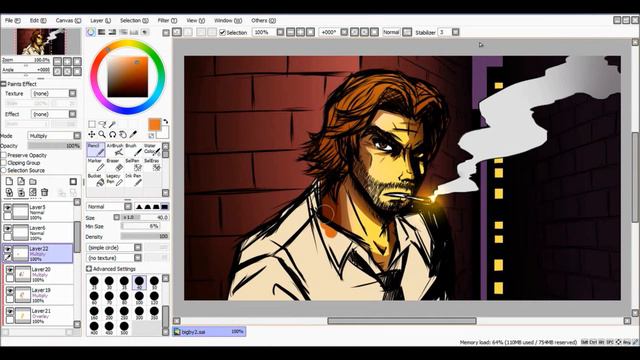Pick the Rotate view tool
The width and height of the screenshot is (640, 360).
112,134
